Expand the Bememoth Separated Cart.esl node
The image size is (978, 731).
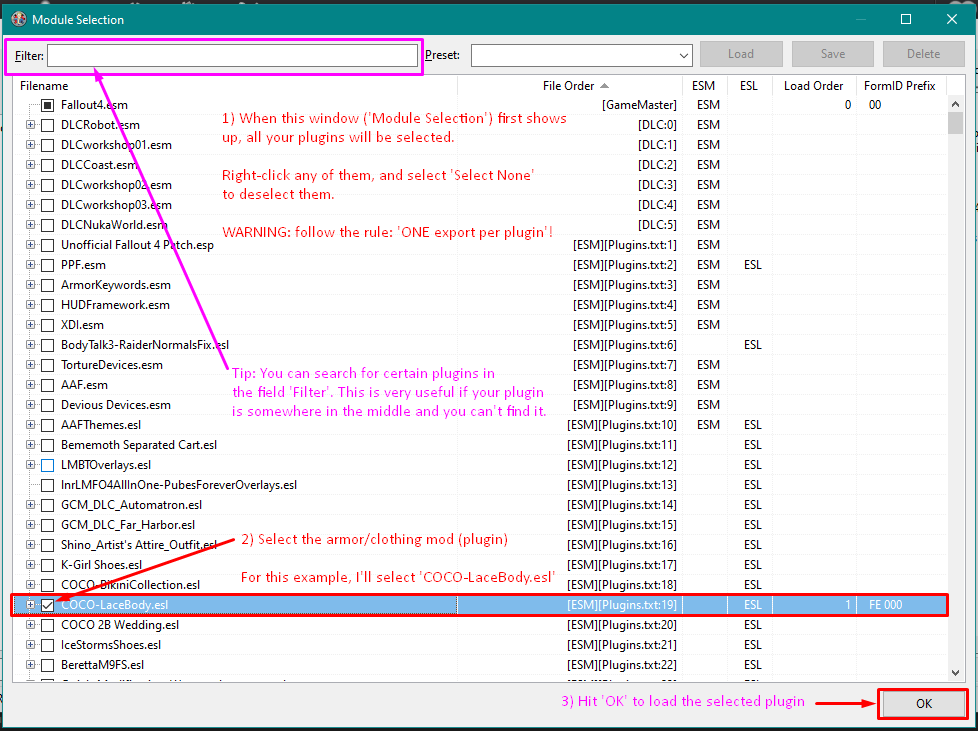(30, 445)
